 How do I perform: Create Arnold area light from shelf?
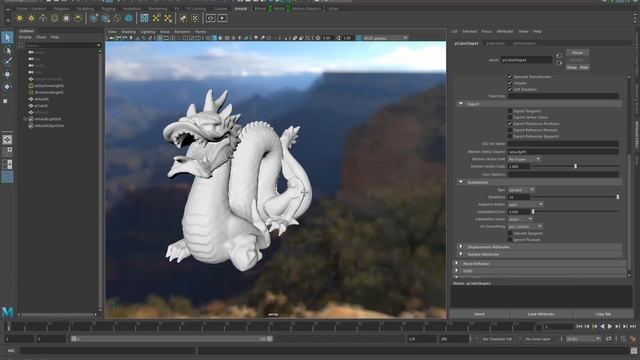pos(20,18)
